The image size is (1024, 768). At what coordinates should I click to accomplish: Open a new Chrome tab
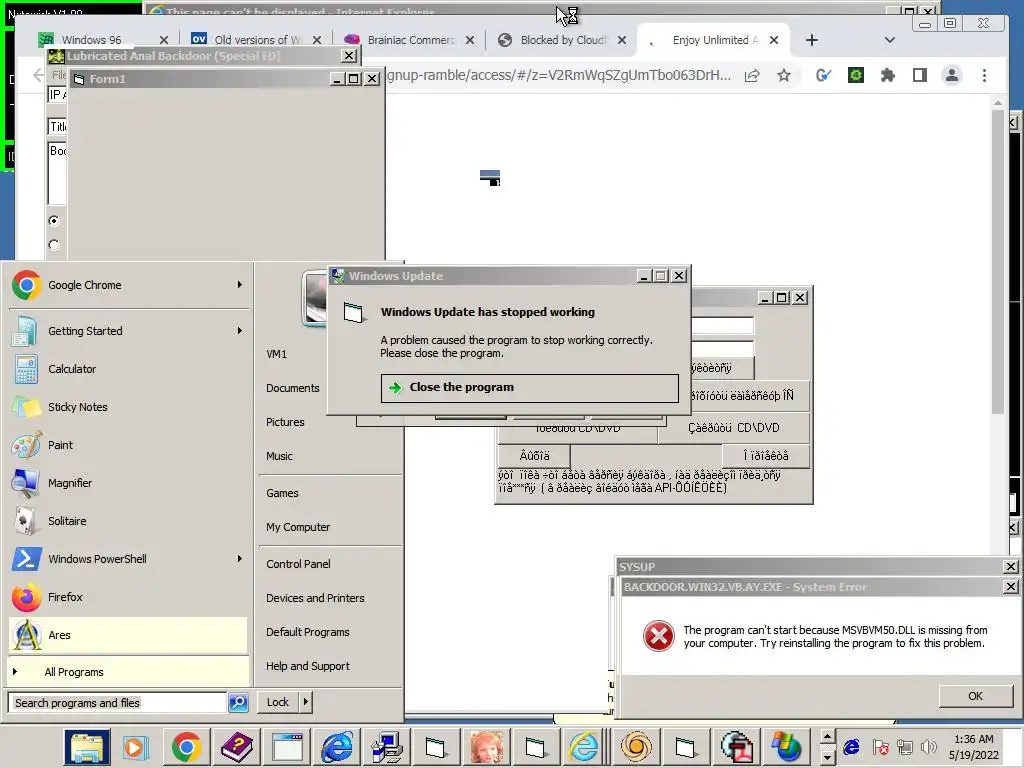[x=812, y=40]
